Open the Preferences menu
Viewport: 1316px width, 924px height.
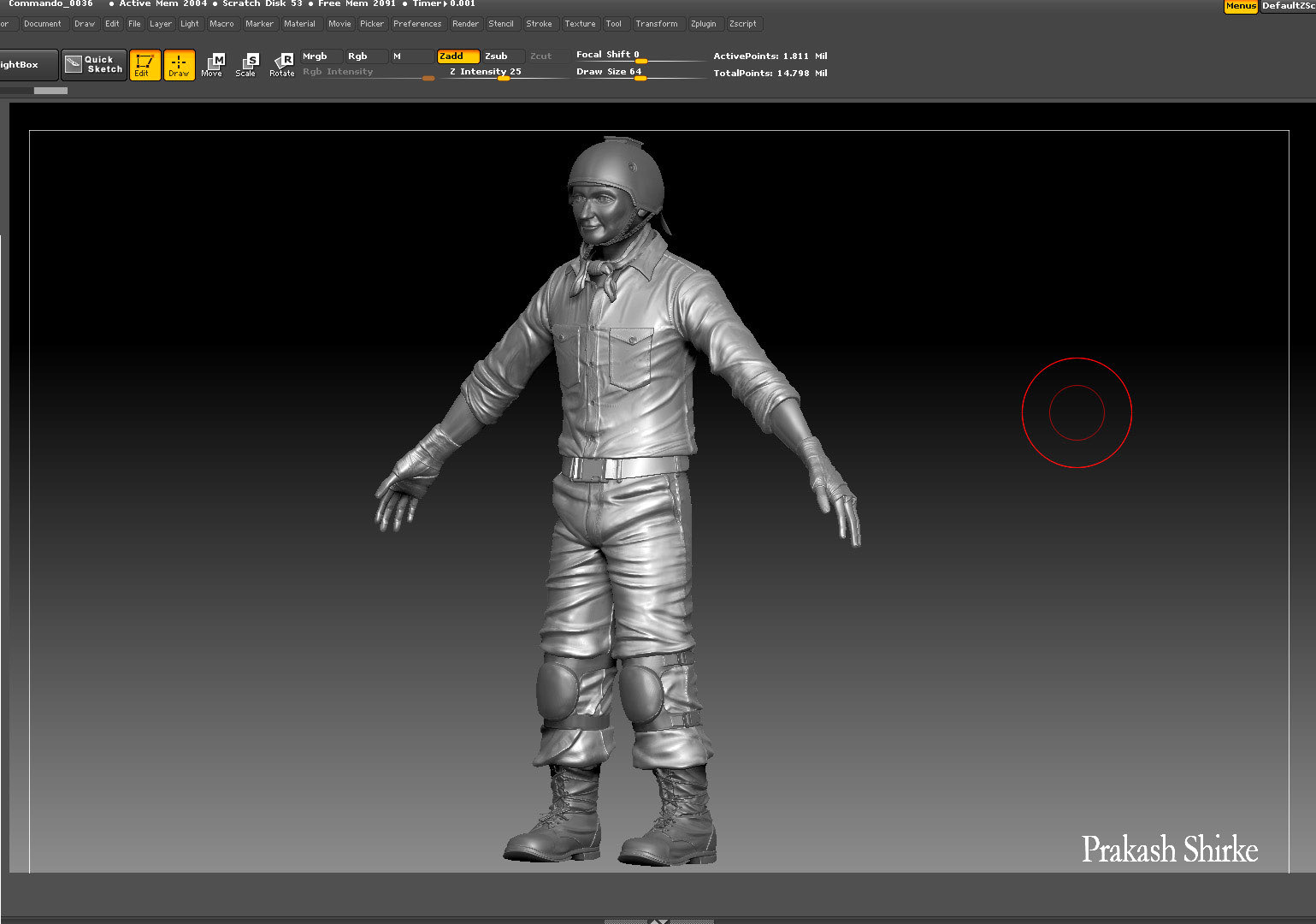pyautogui.click(x=417, y=24)
